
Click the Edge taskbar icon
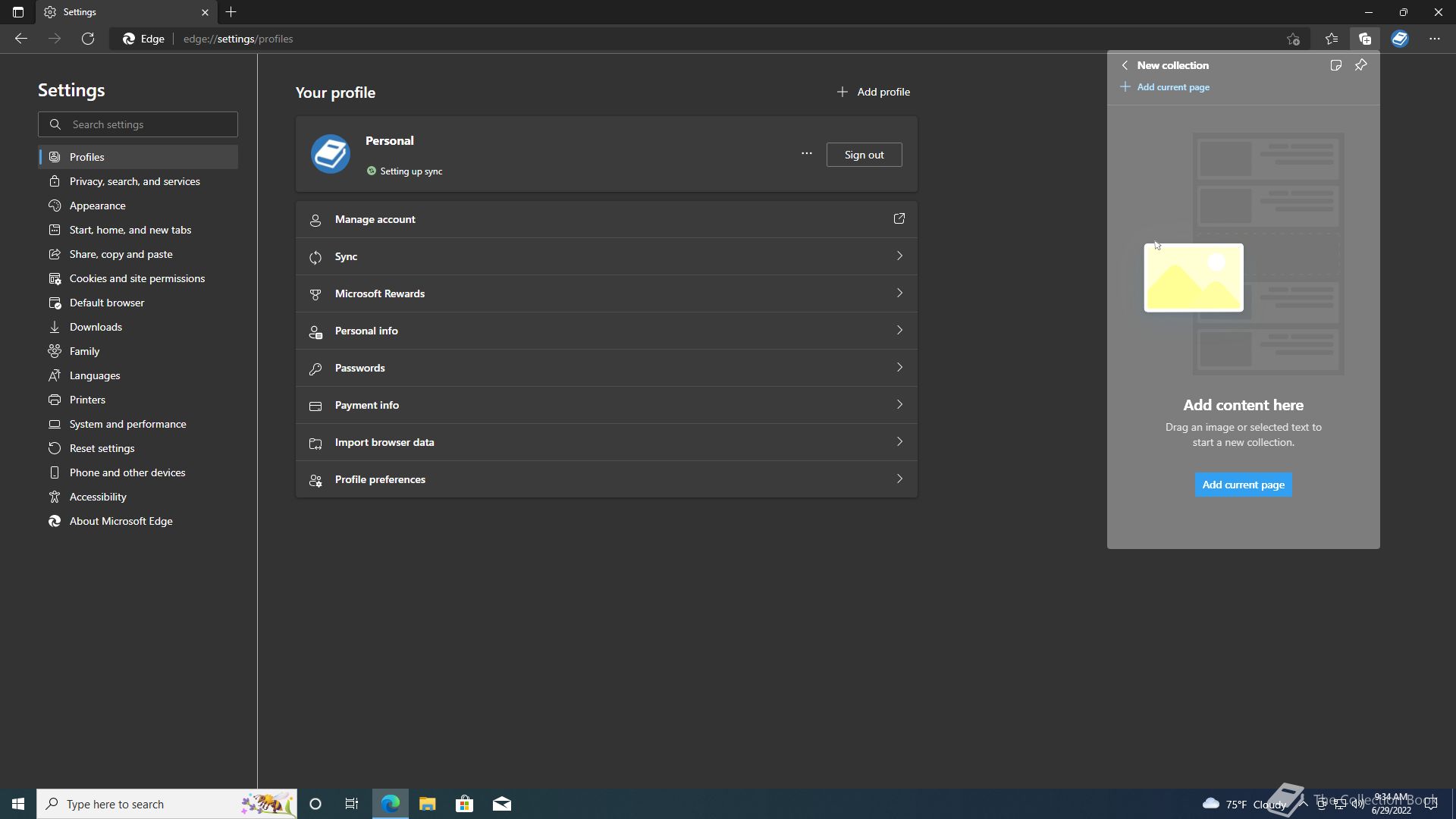pos(390,804)
